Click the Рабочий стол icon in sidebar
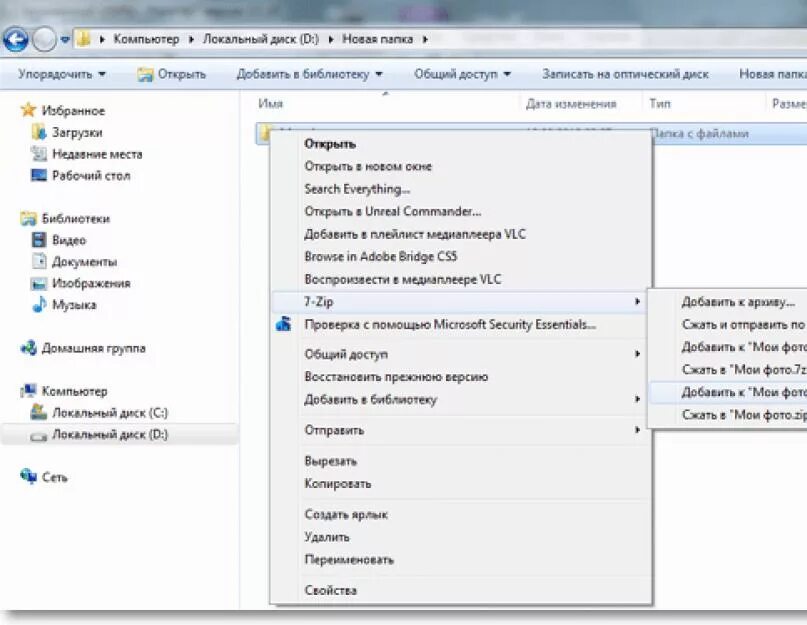 [x=39, y=175]
